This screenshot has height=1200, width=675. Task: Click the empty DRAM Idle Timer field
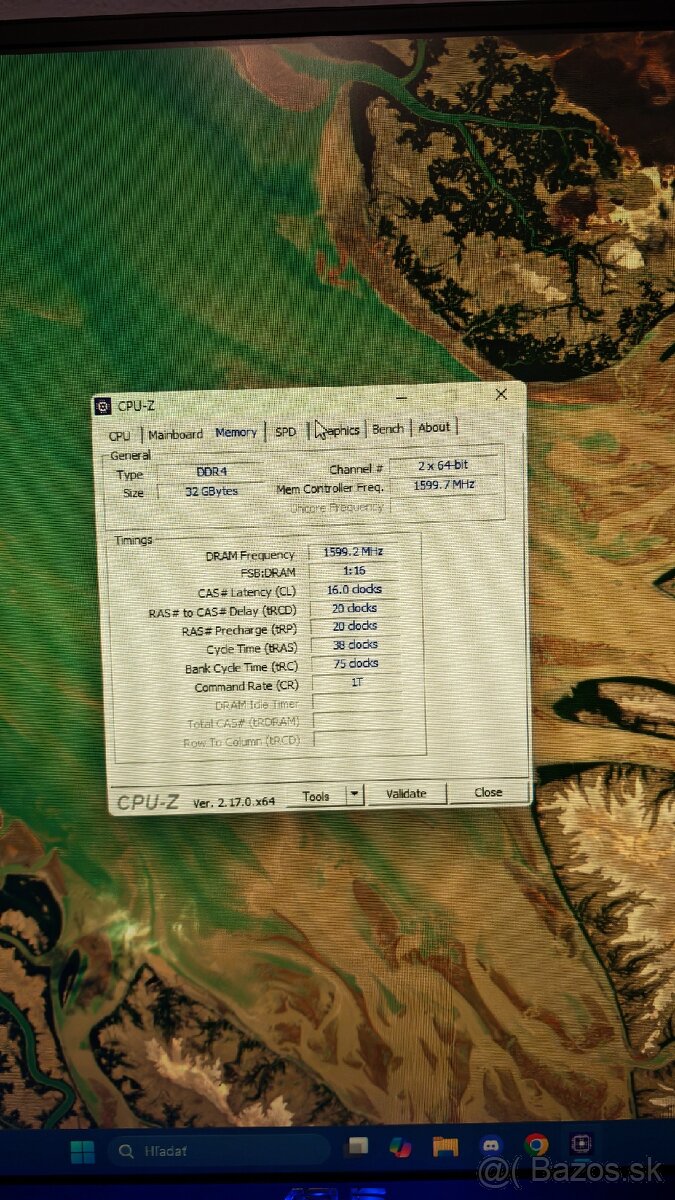tap(358, 703)
